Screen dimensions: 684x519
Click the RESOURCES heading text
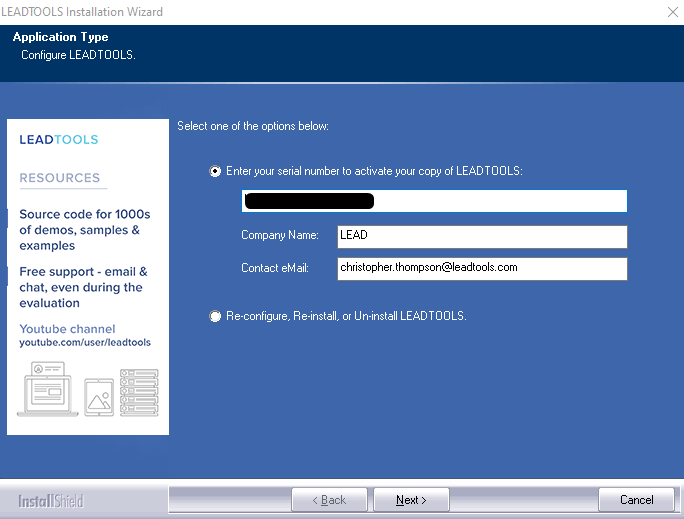[60, 178]
